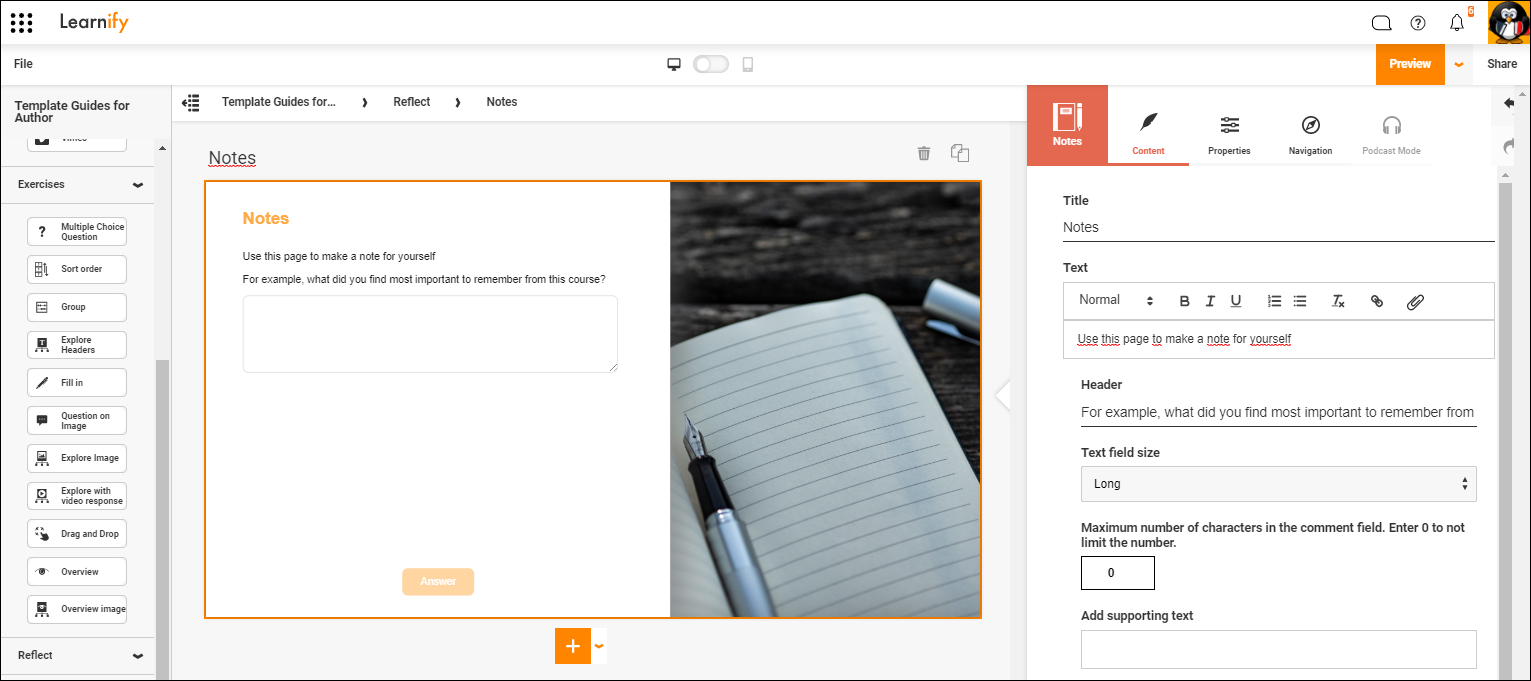
Task: Clear text formatting icon
Action: 1339,301
